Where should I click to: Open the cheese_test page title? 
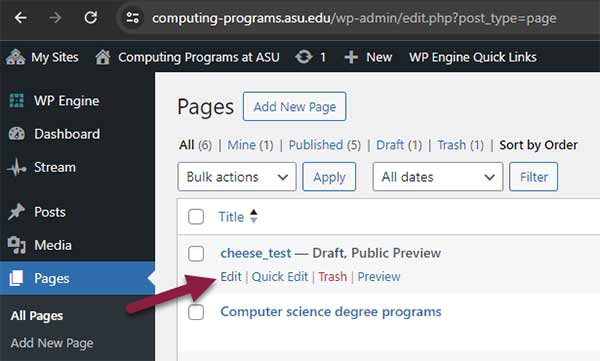pyautogui.click(x=256, y=253)
